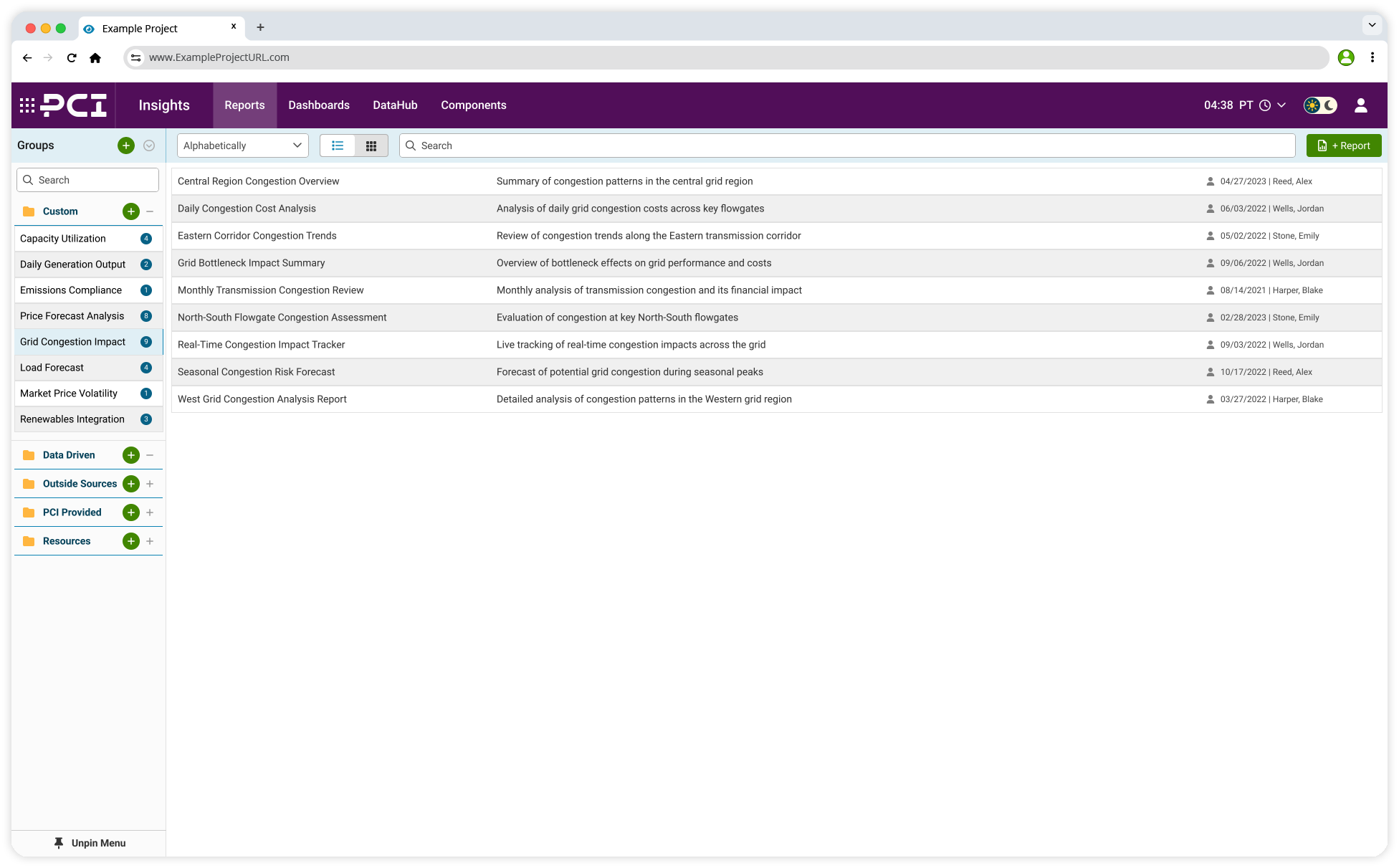1399x868 pixels.
Task: Click the green + Report button
Action: (1344, 145)
